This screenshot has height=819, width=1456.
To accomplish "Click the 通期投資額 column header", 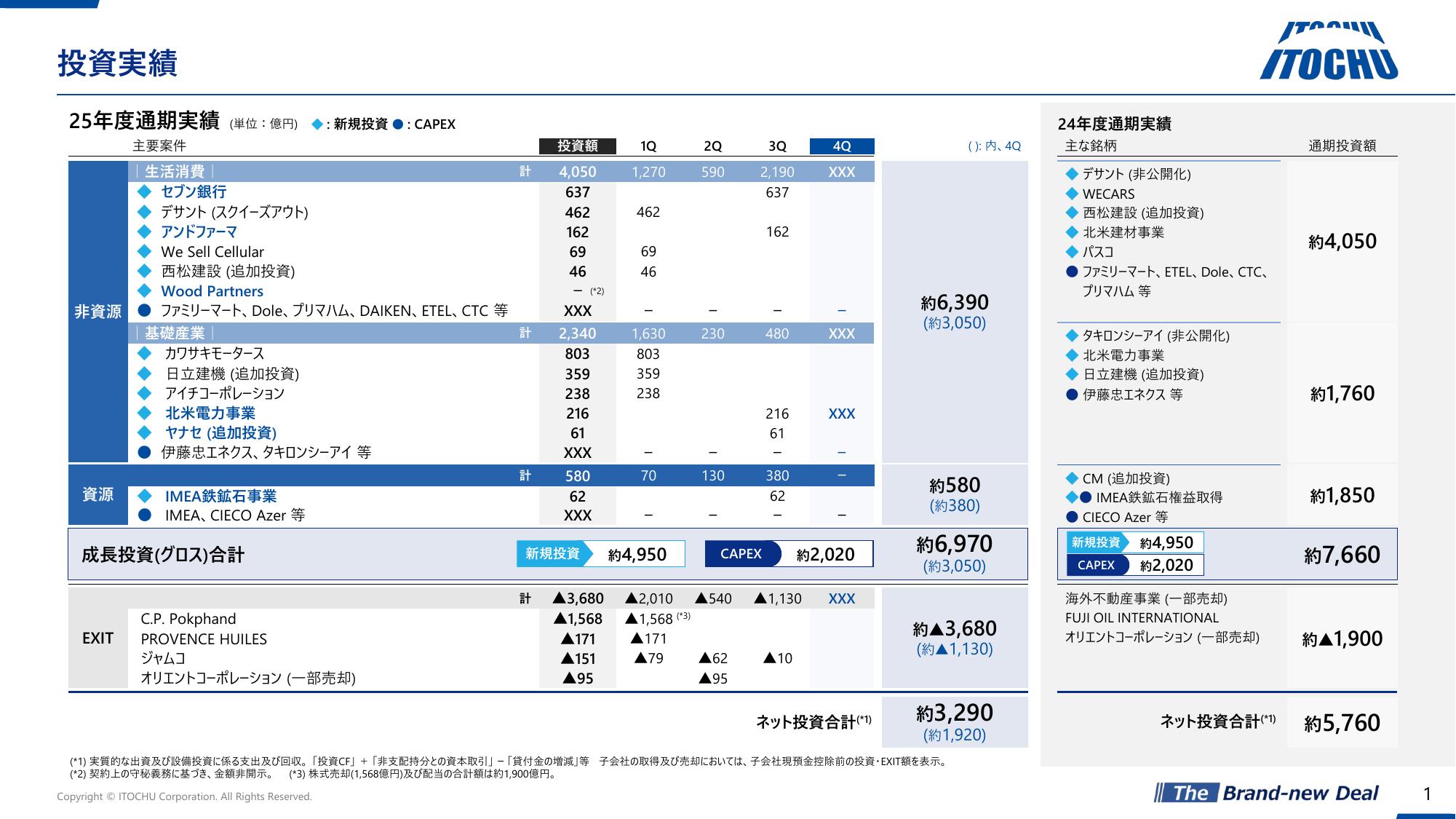I will [x=1342, y=146].
